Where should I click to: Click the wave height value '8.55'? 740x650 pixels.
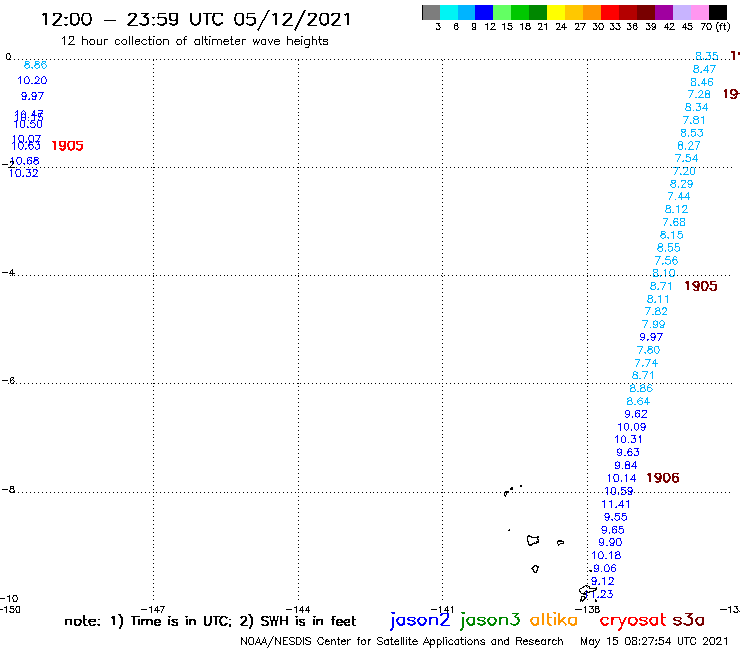point(669,248)
